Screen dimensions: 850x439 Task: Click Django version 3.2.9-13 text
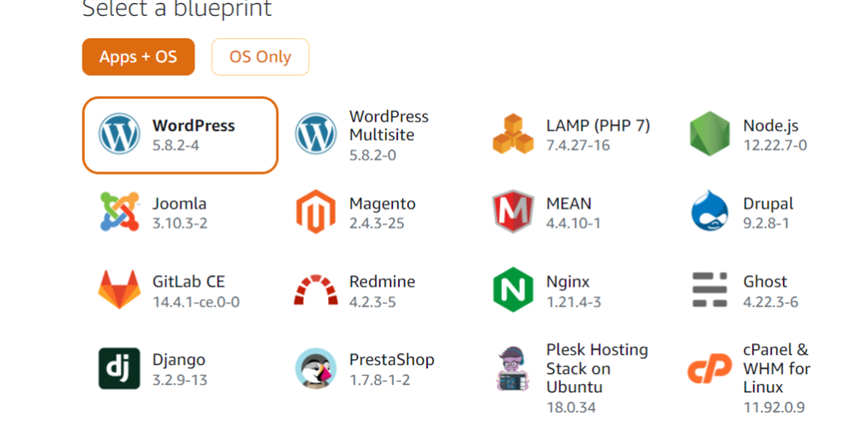point(179,380)
